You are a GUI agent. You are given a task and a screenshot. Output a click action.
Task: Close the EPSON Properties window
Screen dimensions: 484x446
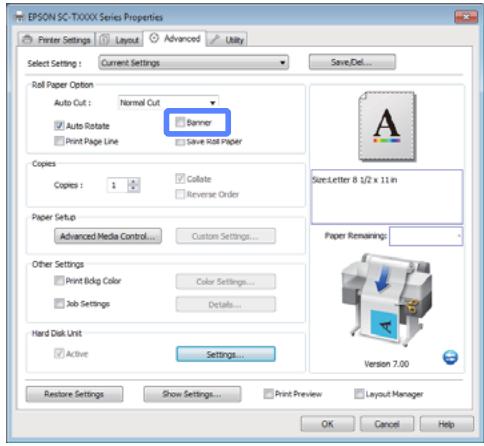tap(466, 16)
